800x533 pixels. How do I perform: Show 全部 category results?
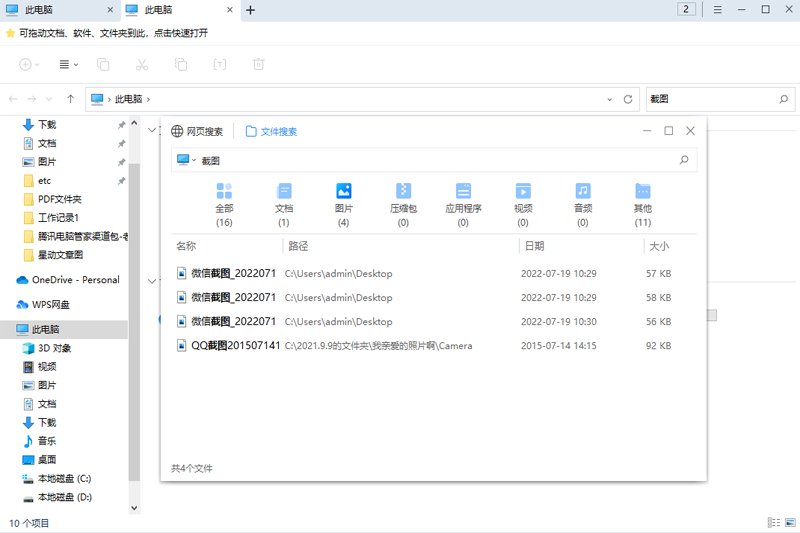click(x=224, y=191)
